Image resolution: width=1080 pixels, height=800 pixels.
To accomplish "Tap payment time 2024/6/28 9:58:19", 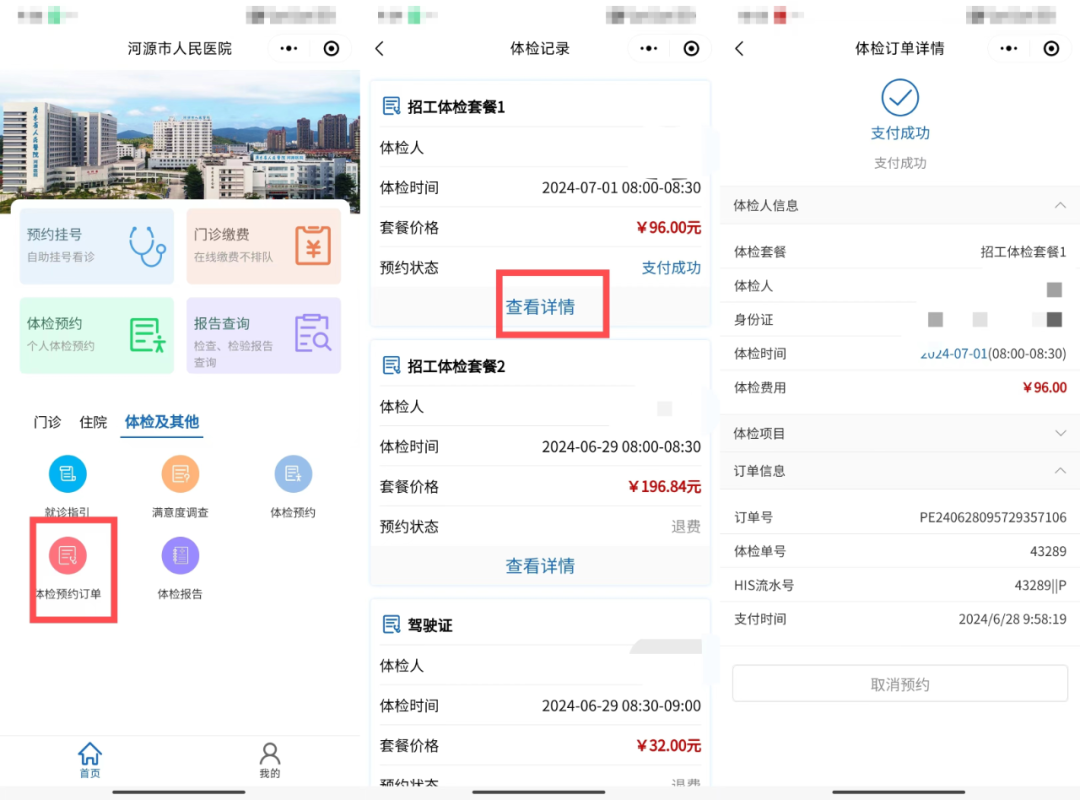I will tap(1012, 619).
